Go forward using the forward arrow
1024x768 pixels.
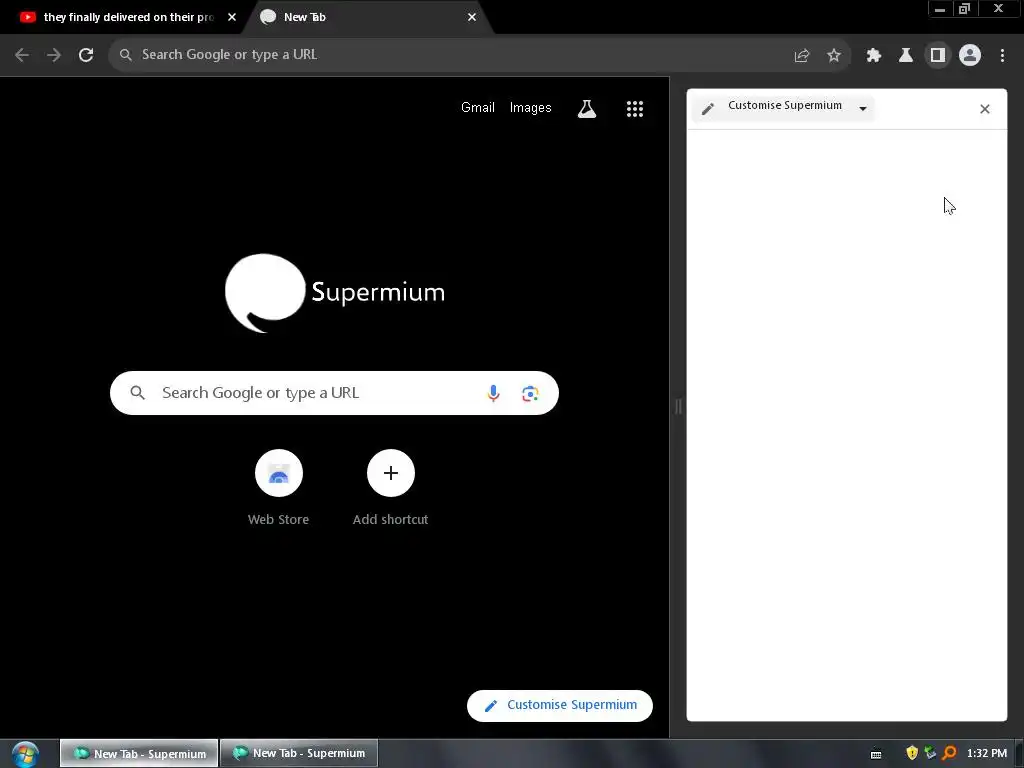(54, 55)
